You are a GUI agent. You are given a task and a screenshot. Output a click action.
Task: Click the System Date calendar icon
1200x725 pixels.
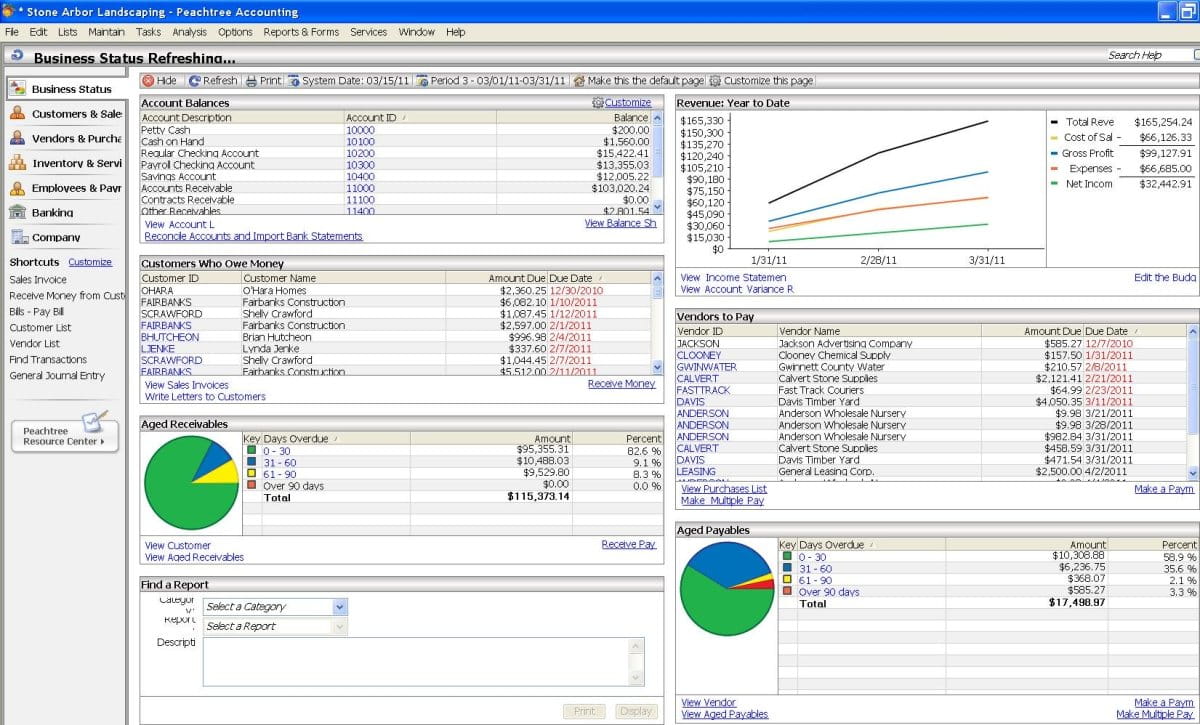(294, 81)
